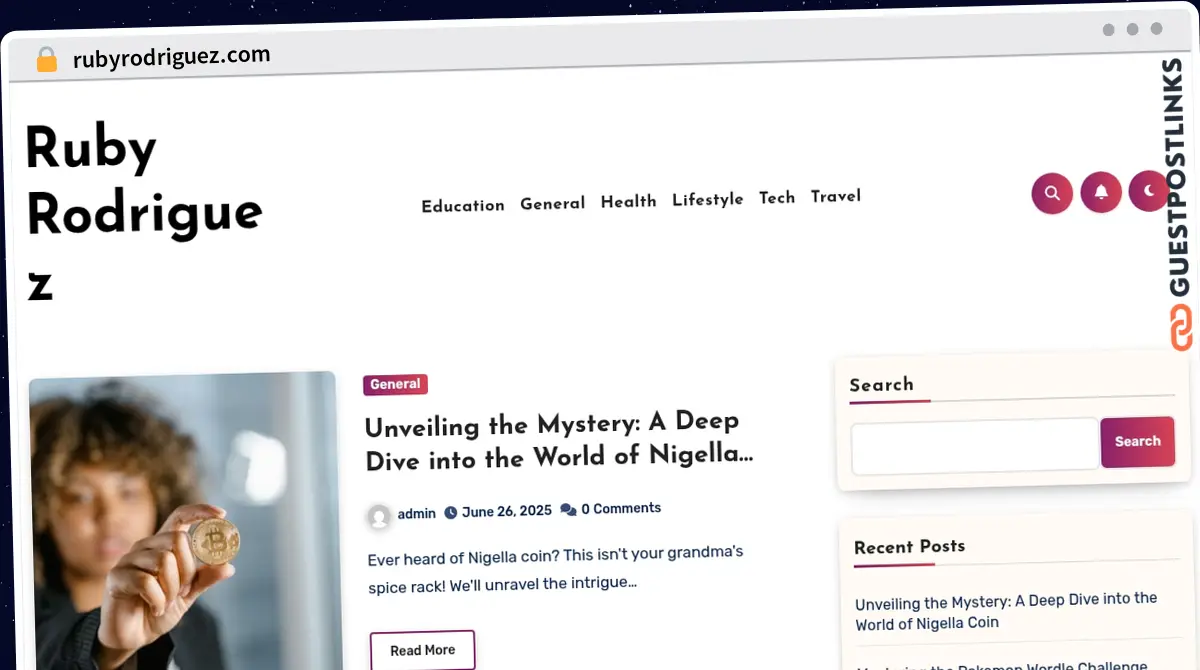
Task: Open the Tech navigation item
Action: click(777, 197)
